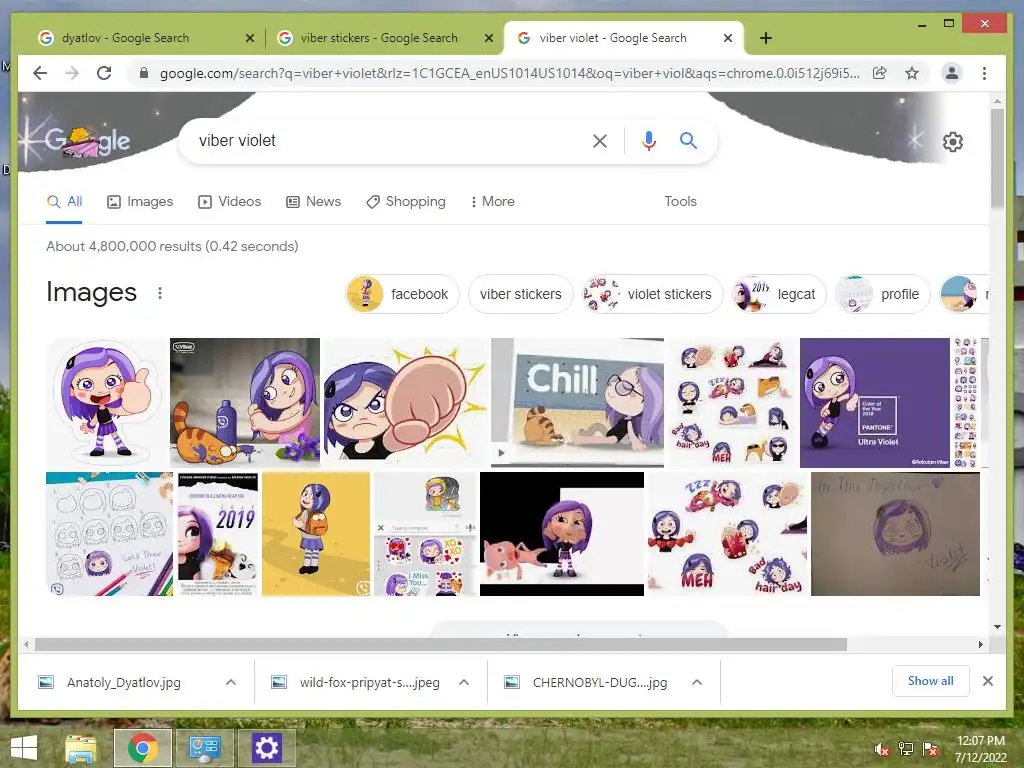Start voice search with the microphone
Viewport: 1024px width, 768px height.
pos(648,140)
